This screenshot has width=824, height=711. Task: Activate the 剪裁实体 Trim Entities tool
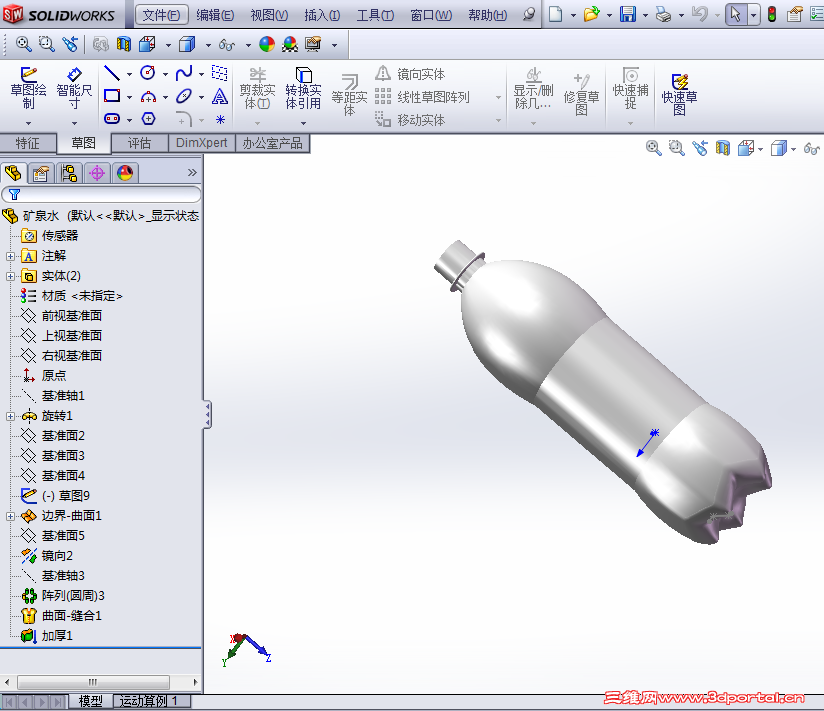coord(256,90)
